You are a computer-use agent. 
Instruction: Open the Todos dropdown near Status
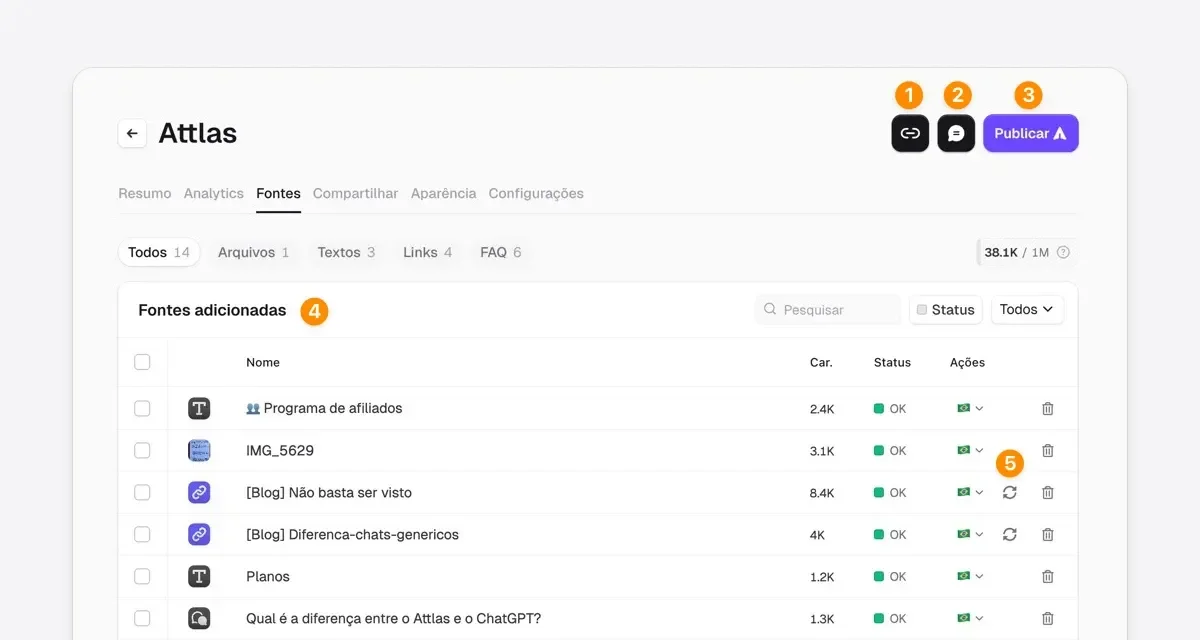(x=1027, y=309)
